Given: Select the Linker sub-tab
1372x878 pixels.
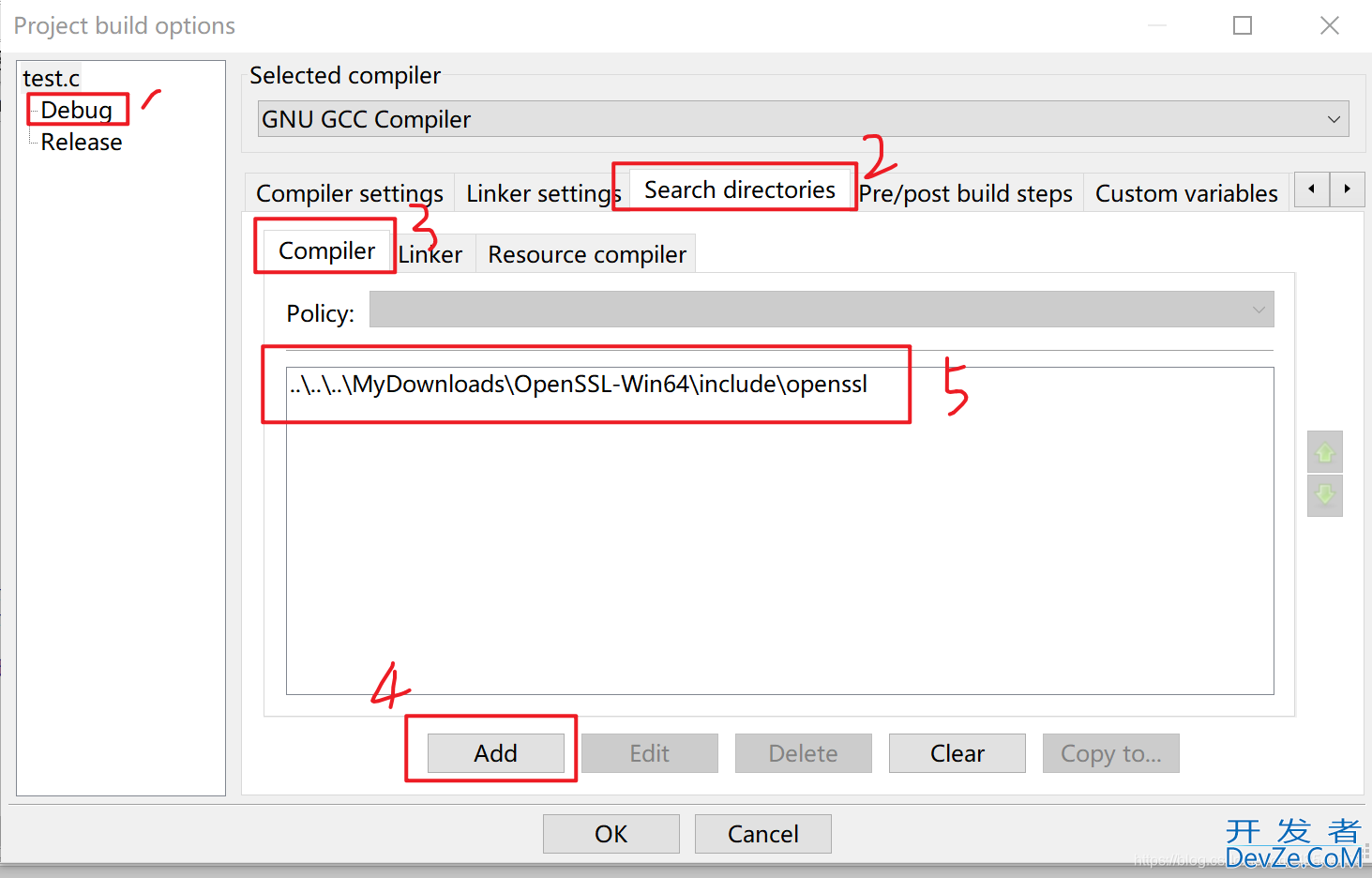Looking at the screenshot, I should pyautogui.click(x=430, y=254).
